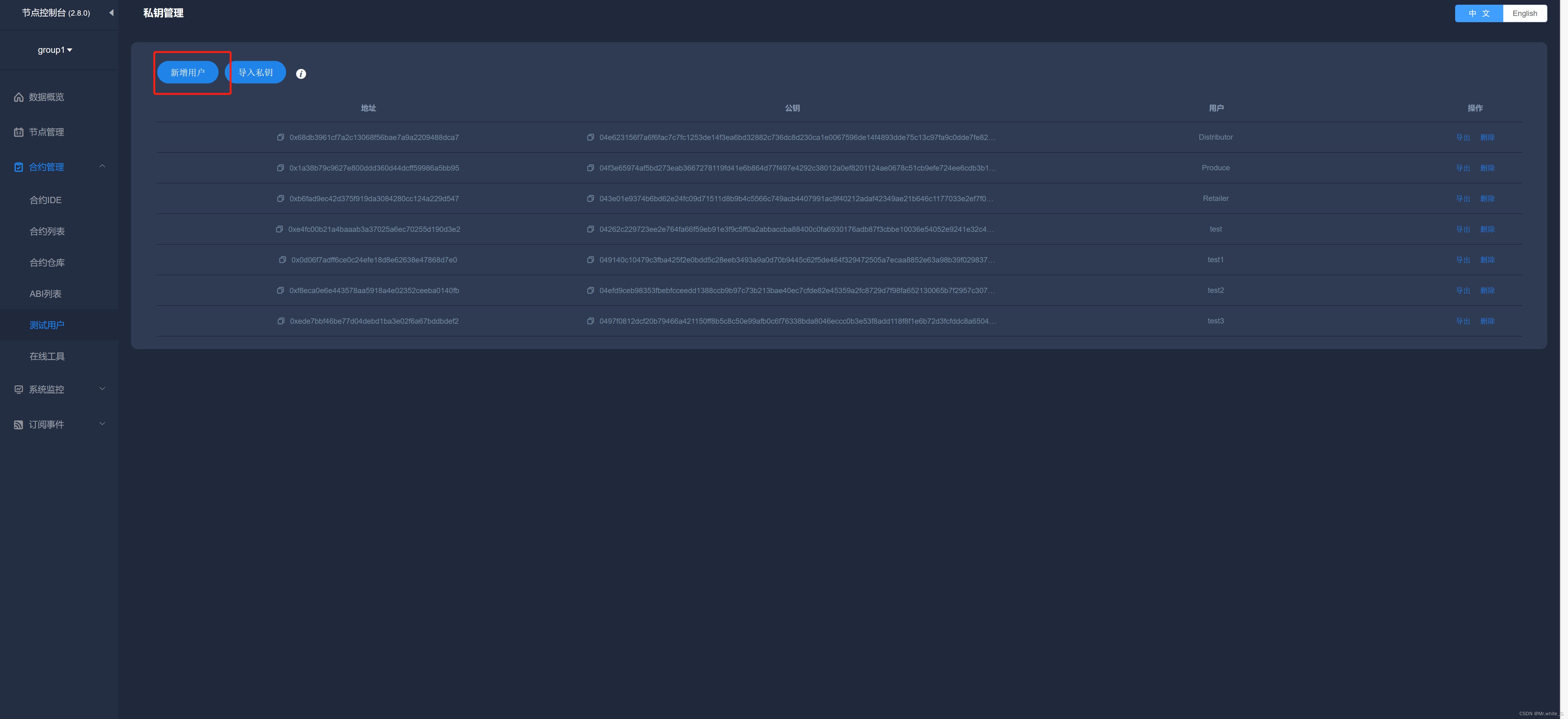Switch the language to English
This screenshot has width=1568, height=719.
tap(1524, 13)
